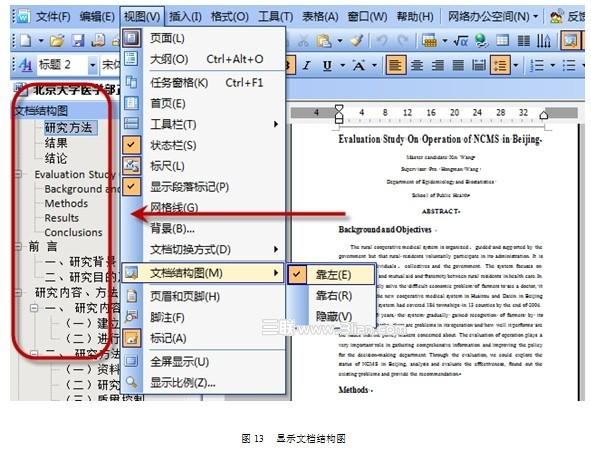Screen dimensions: 591x452
Task: Click the numbered list icon
Action: 536,66
